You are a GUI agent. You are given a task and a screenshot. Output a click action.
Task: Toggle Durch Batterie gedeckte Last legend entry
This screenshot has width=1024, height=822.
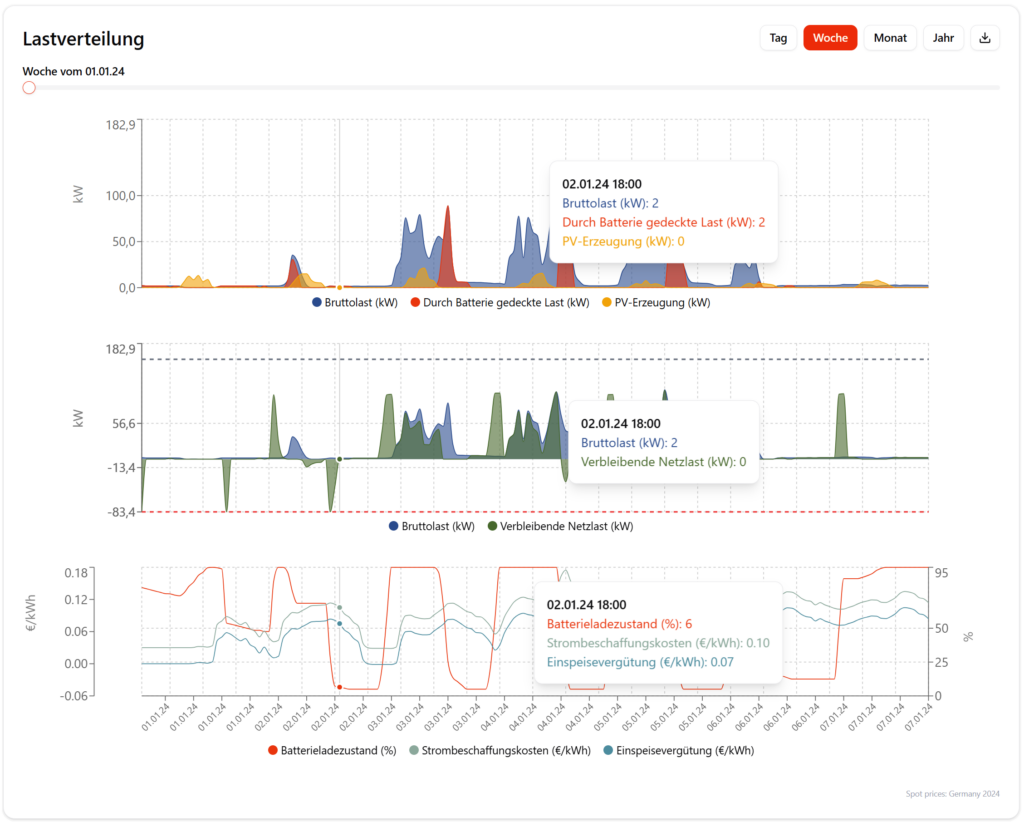(505, 303)
